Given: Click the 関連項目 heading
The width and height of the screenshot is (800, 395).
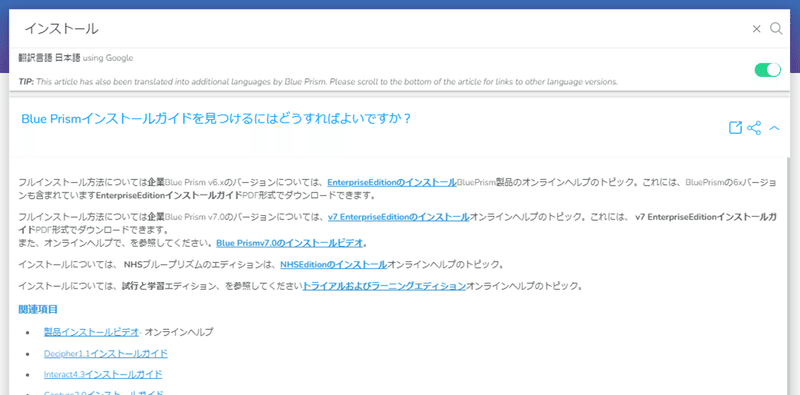Looking at the screenshot, I should coord(38,309).
